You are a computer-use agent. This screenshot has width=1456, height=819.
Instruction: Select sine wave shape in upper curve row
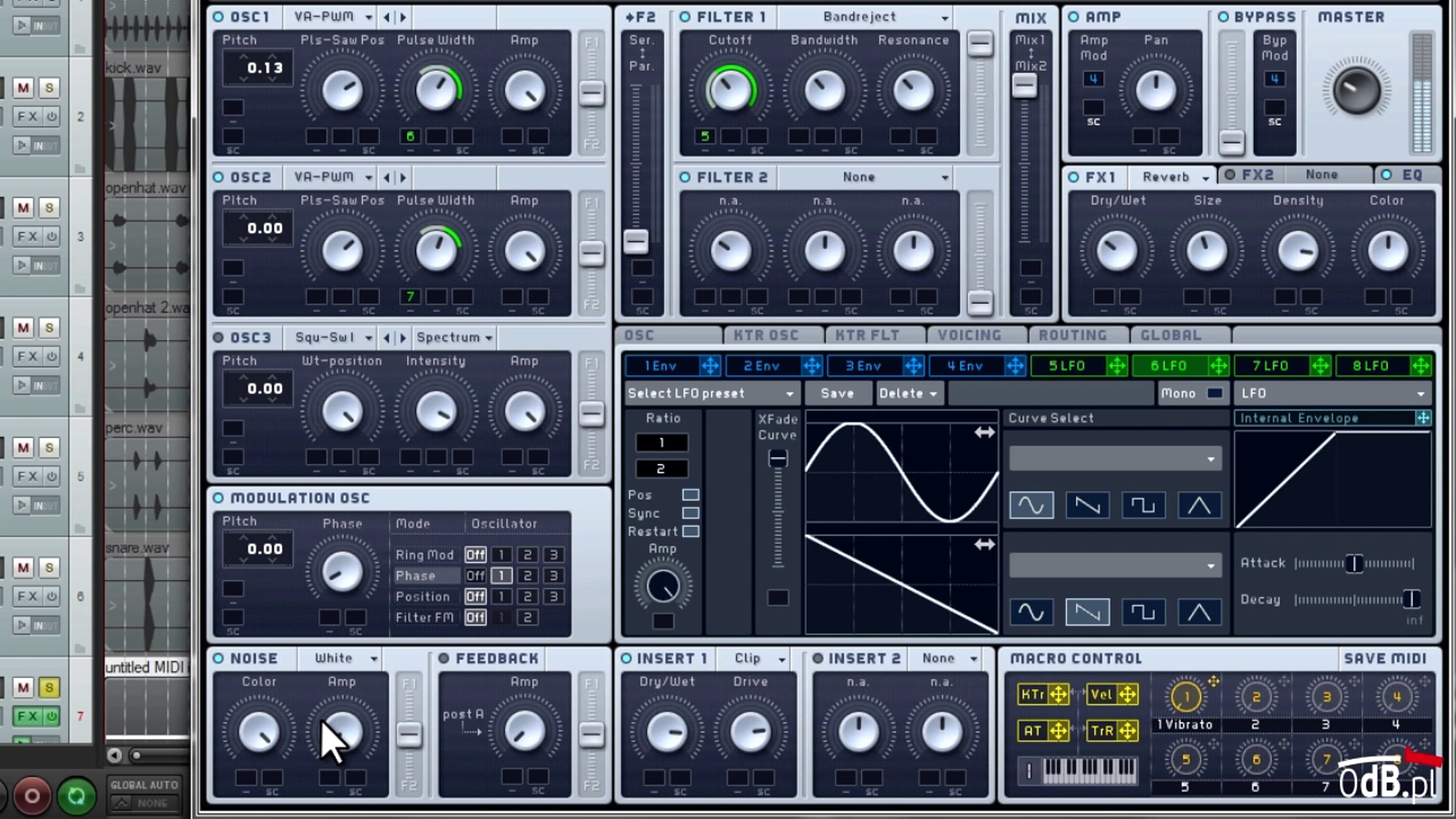[x=1031, y=505]
